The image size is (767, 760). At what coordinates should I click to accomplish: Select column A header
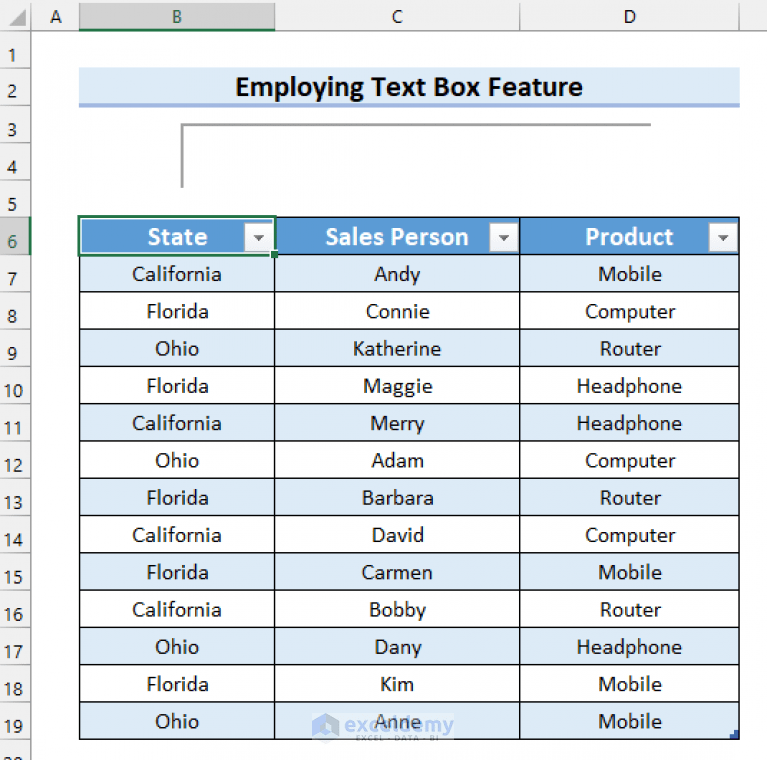click(x=56, y=17)
